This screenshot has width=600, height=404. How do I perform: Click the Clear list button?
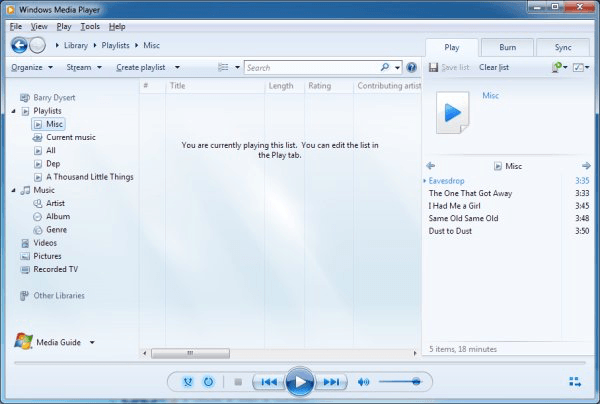click(494, 67)
